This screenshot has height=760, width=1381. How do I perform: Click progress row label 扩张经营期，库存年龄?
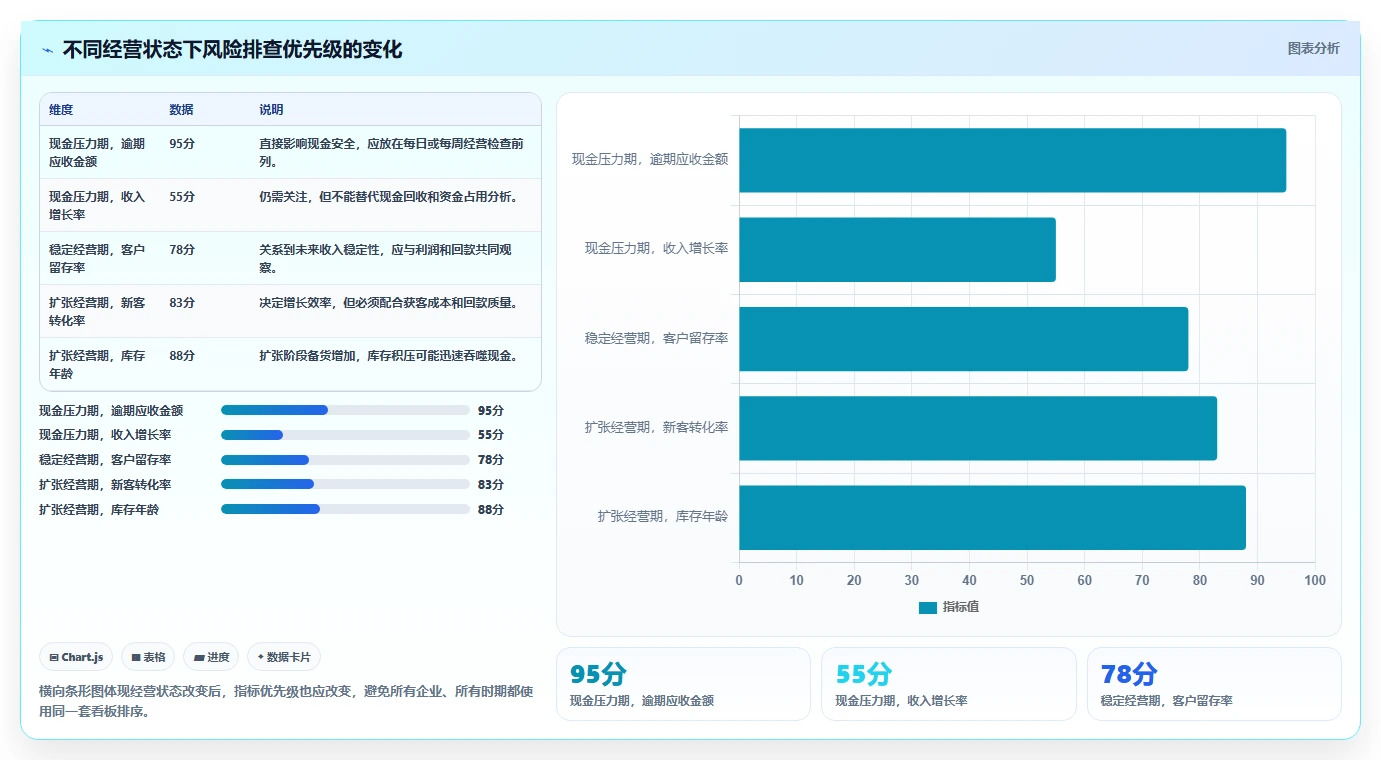tap(99, 509)
